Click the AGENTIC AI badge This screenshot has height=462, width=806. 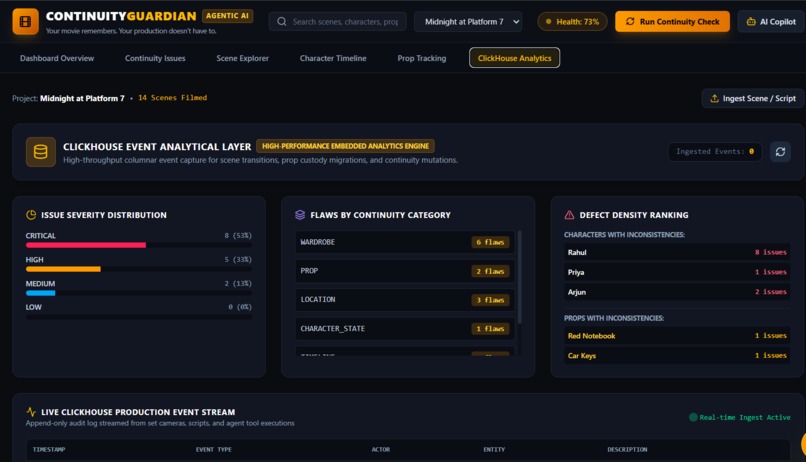(227, 16)
